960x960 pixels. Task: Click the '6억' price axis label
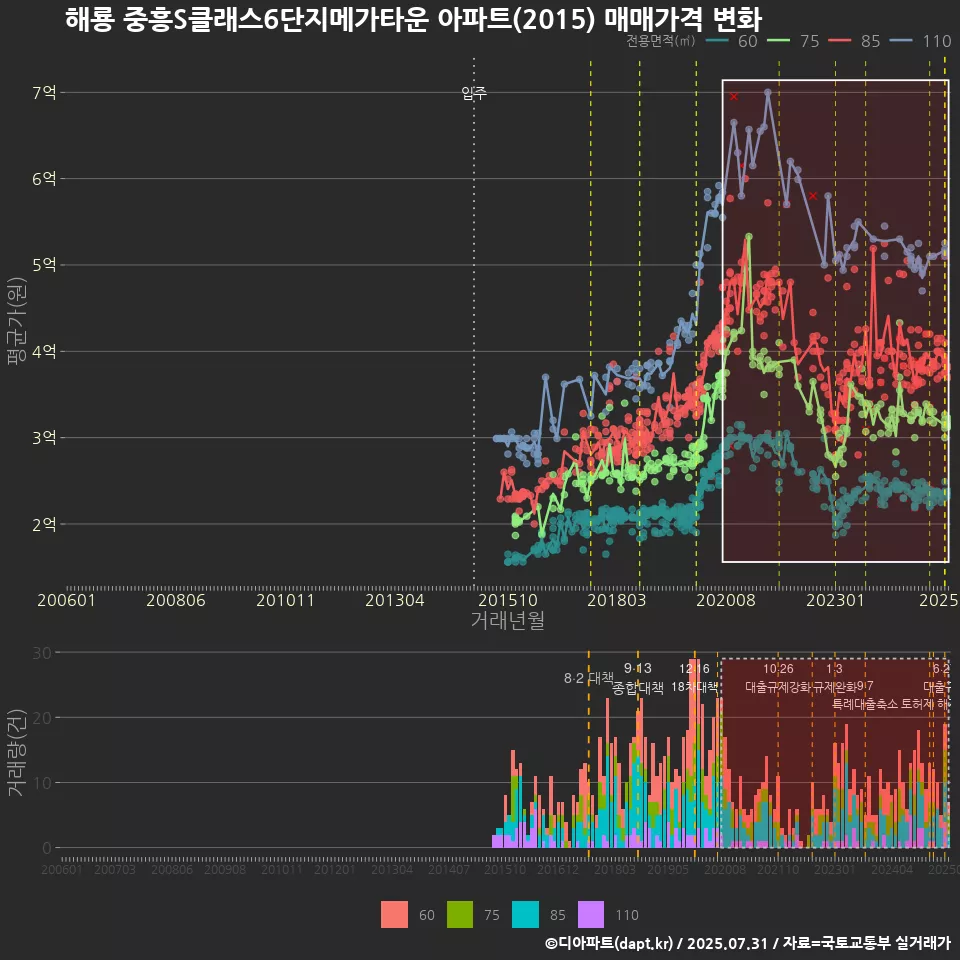pyautogui.click(x=44, y=179)
